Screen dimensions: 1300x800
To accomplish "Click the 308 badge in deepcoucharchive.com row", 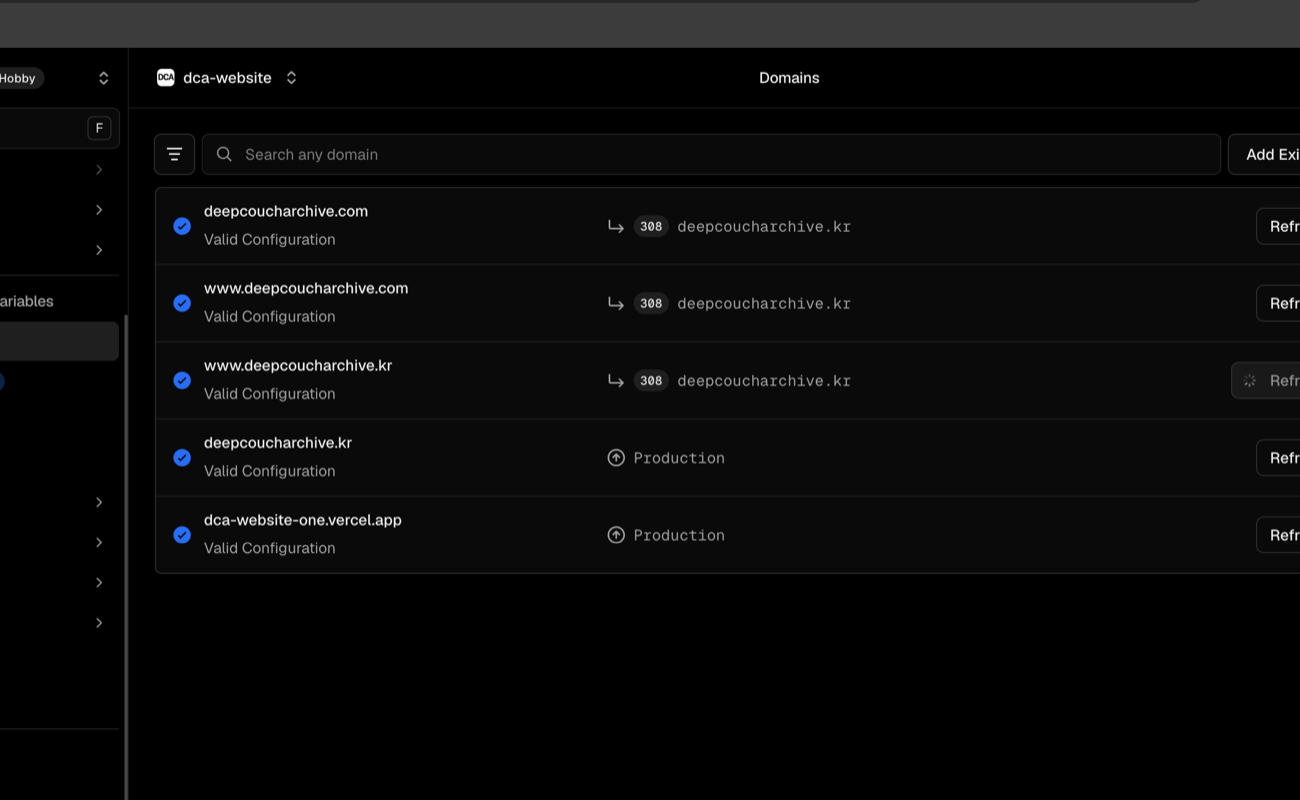I will pyautogui.click(x=651, y=226).
